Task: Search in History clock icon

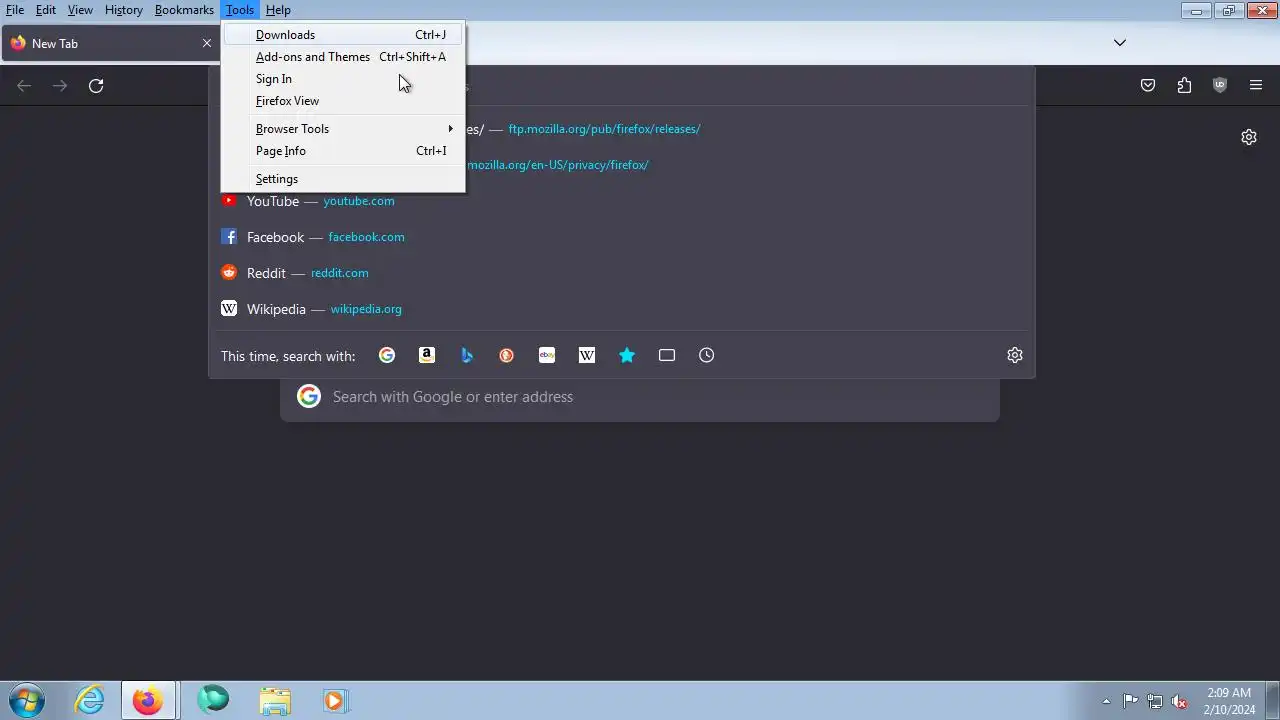Action: point(707,355)
